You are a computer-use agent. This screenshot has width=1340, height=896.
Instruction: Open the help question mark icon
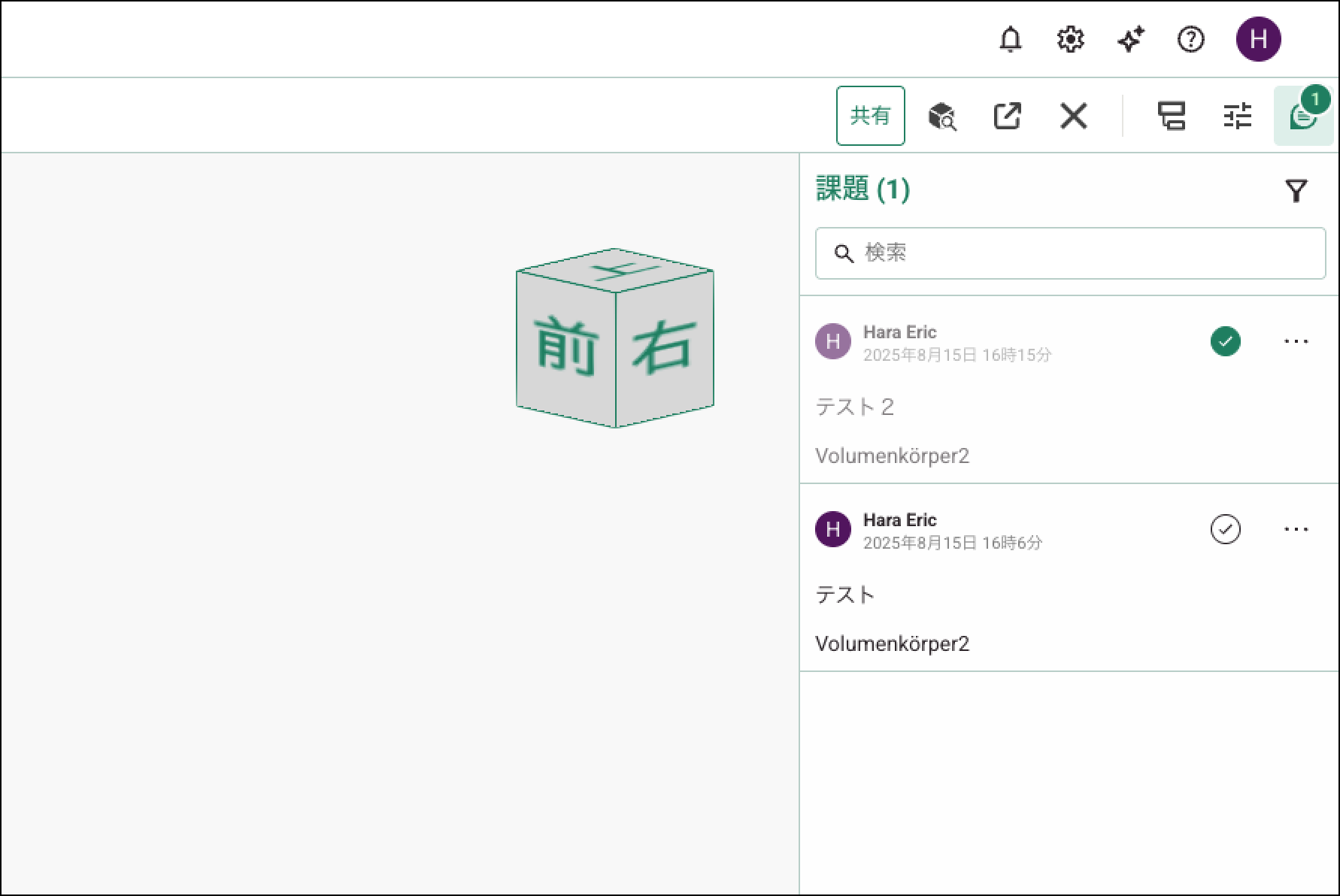[1190, 39]
